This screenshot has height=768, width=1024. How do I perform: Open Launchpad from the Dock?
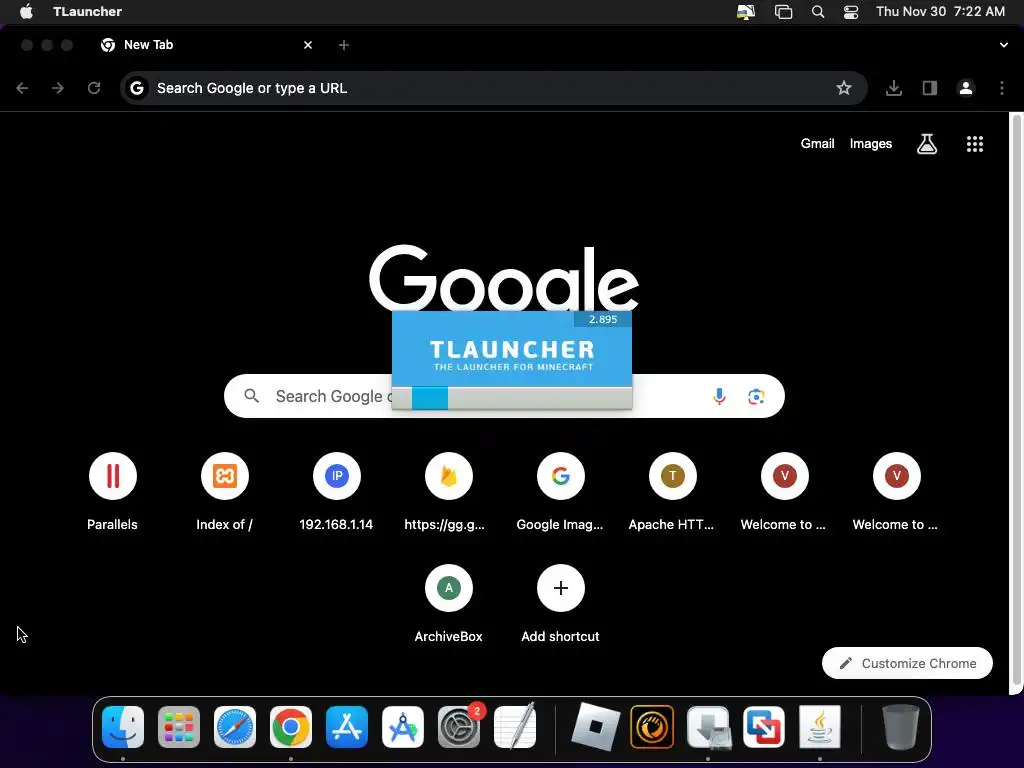coord(179,727)
